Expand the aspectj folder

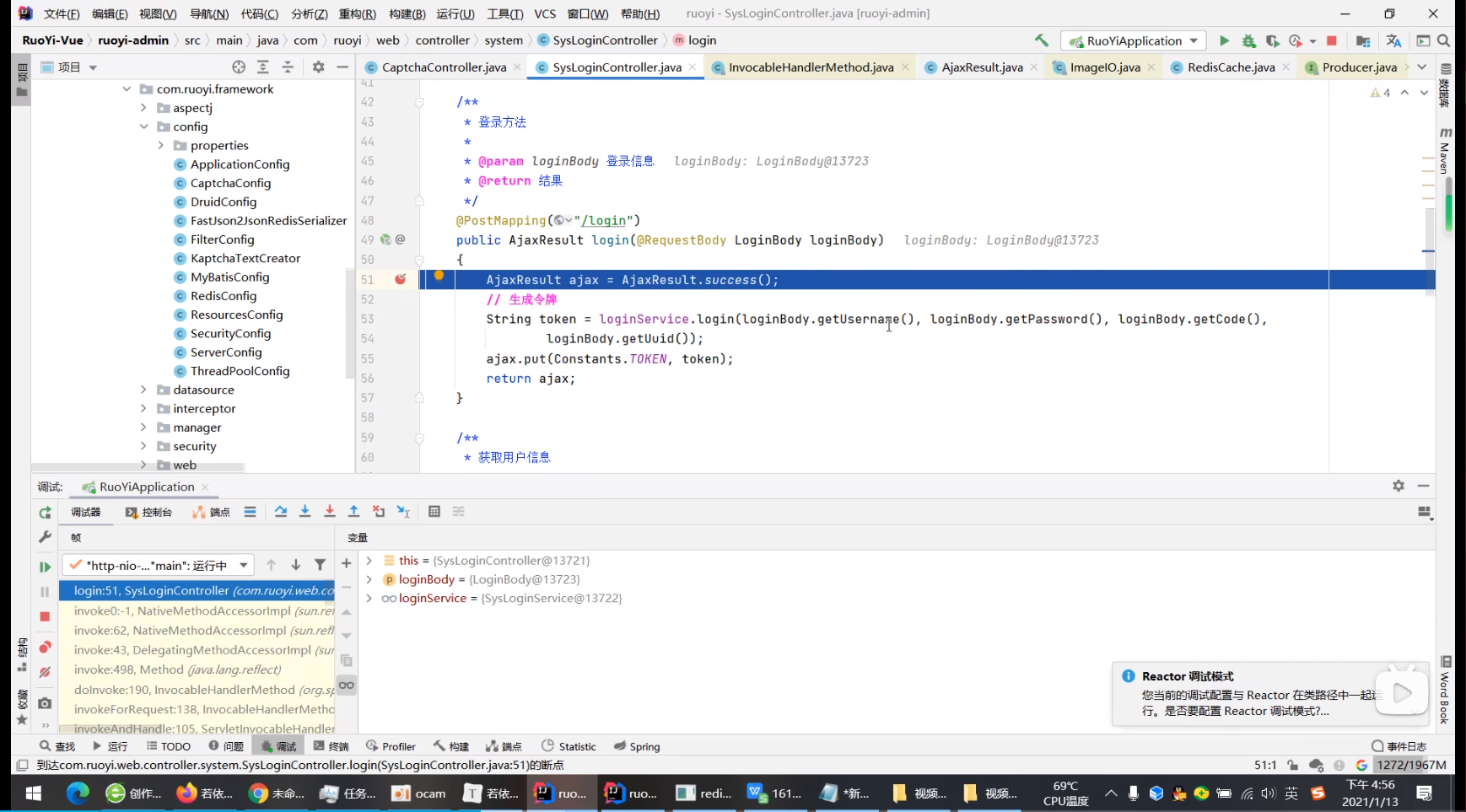coord(143,108)
